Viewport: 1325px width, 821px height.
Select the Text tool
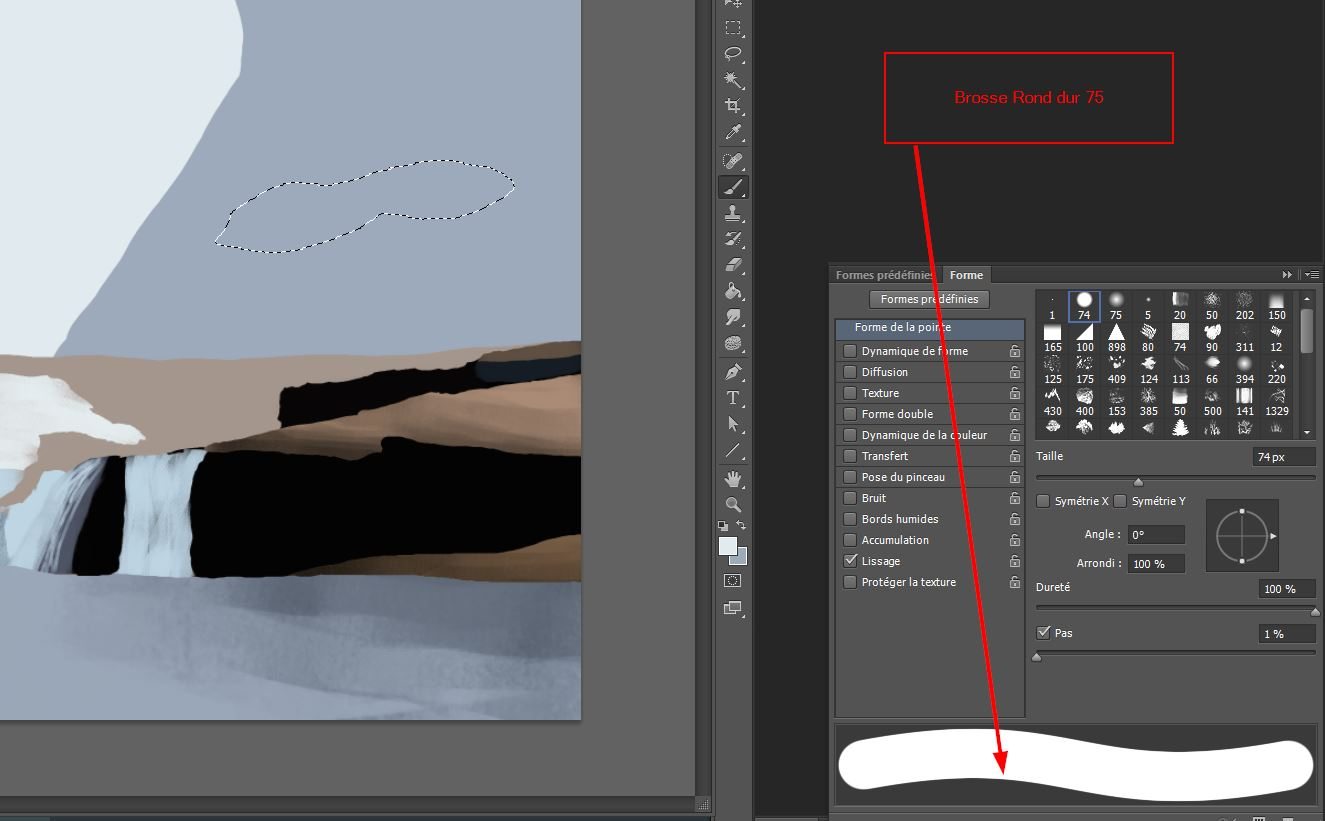tap(733, 398)
